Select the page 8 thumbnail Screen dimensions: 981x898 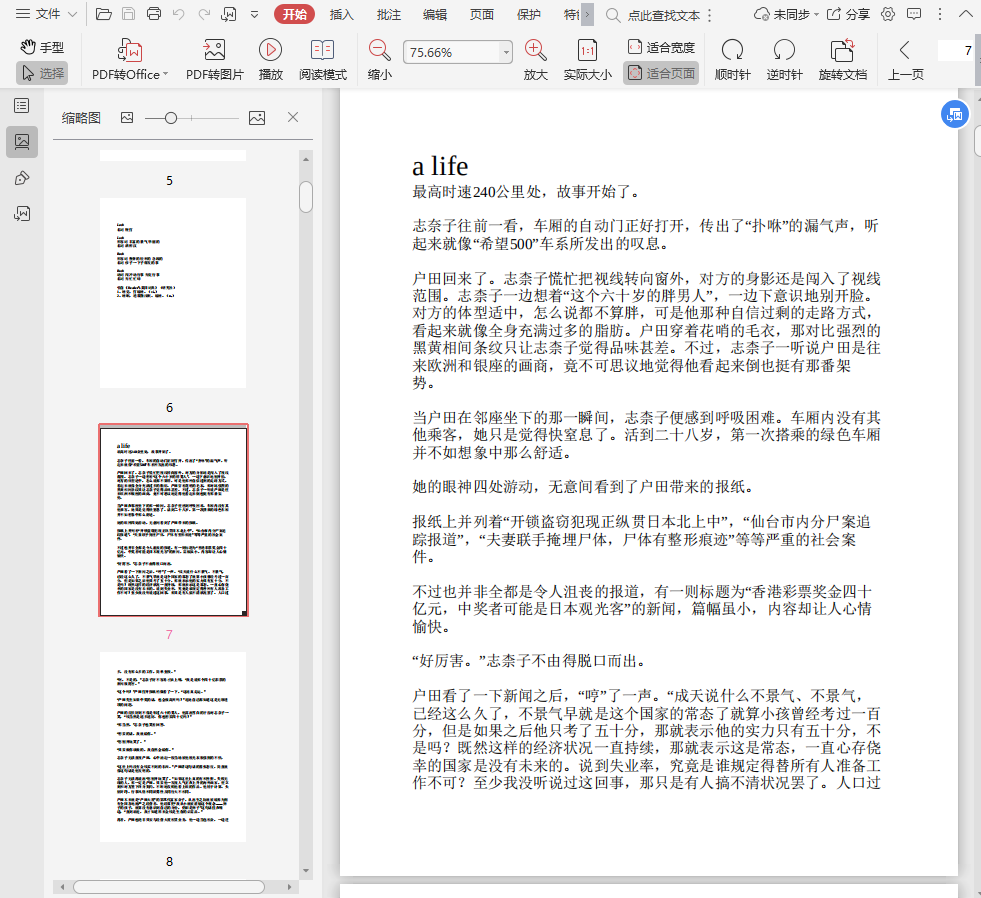click(x=173, y=747)
